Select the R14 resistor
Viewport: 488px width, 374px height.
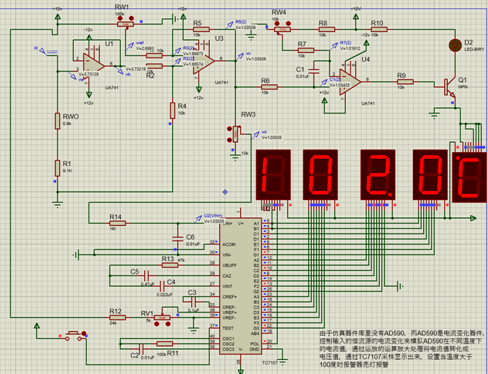tap(118, 223)
